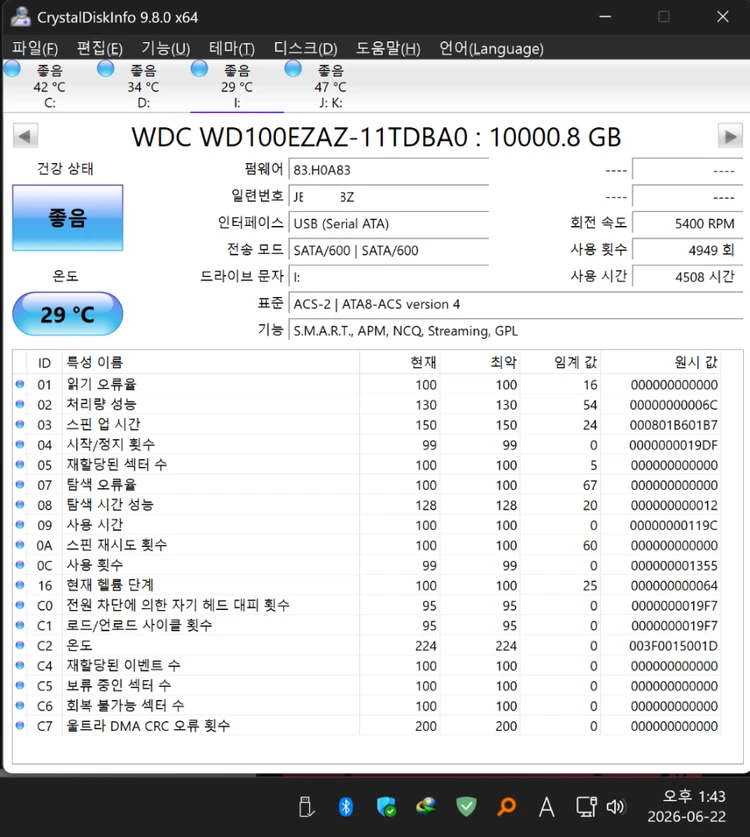Select the row 0A 스핀 재시도 횟수
This screenshot has width=750, height=837.
[367, 545]
